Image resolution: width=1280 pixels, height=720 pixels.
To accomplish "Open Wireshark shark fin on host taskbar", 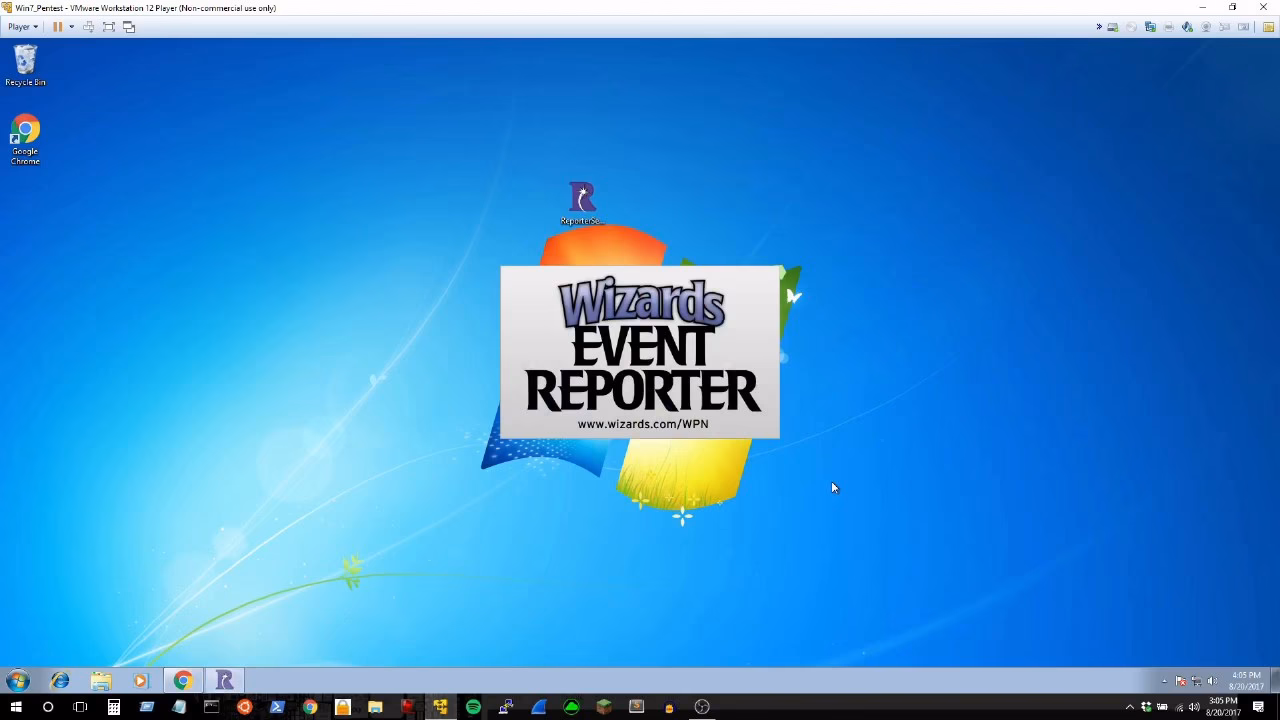I will [x=538, y=707].
